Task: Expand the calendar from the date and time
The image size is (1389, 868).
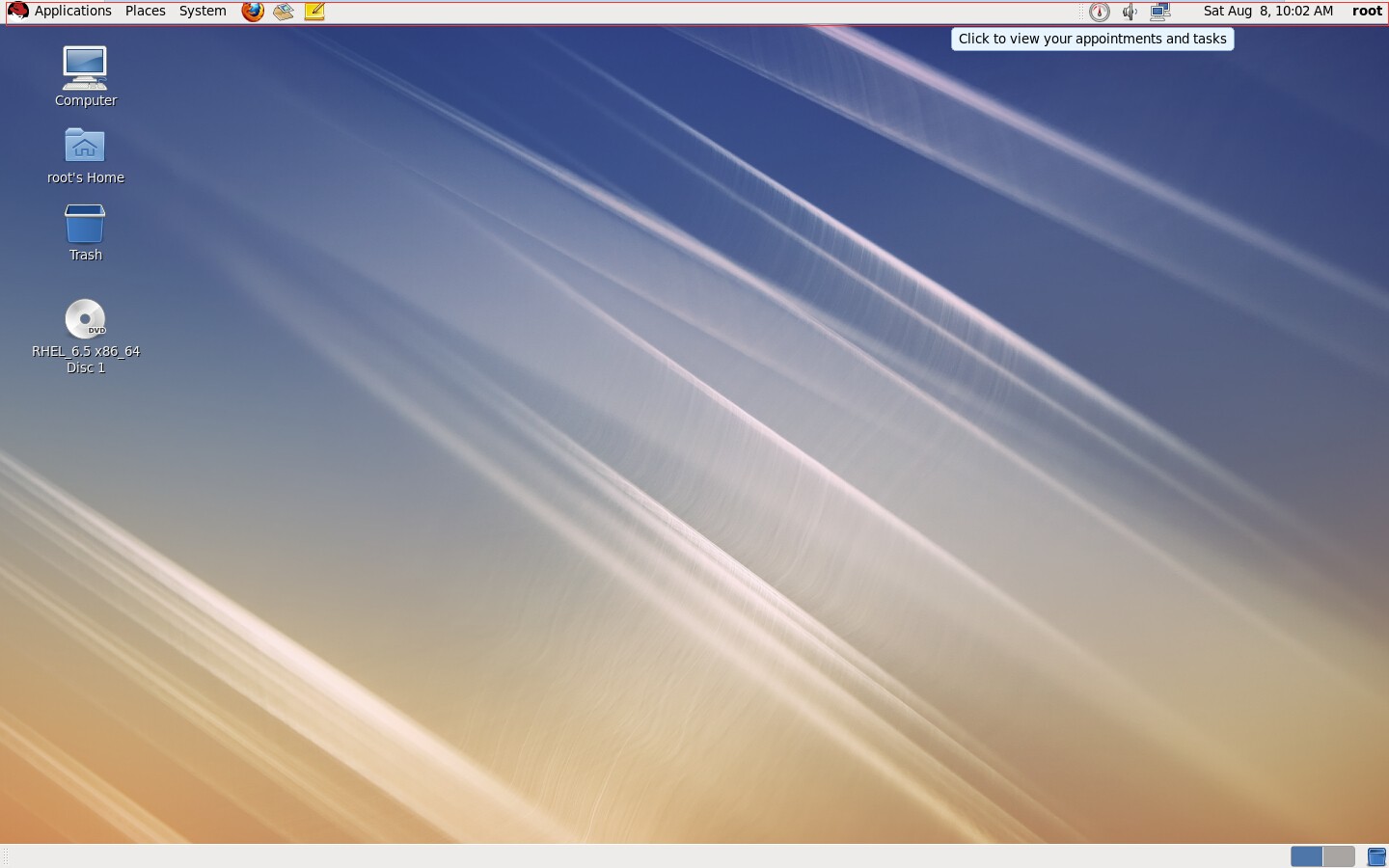Action: click(1267, 12)
